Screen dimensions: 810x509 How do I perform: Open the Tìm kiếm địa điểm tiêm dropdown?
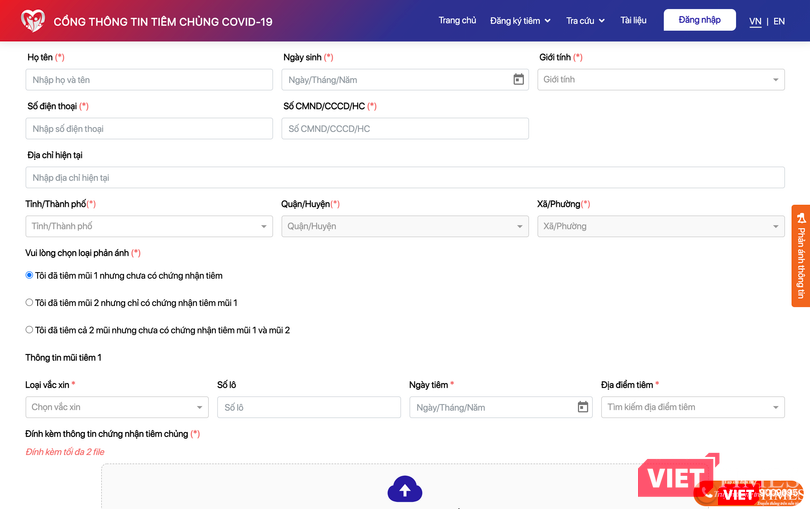tap(693, 407)
